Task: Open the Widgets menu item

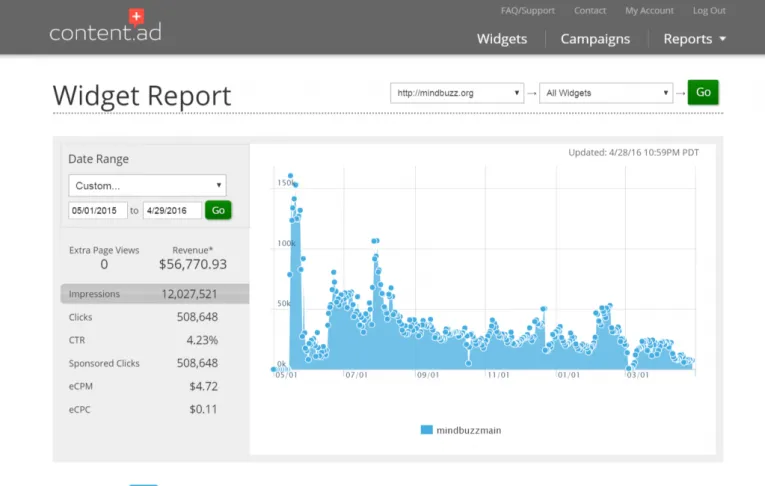Action: click(x=502, y=39)
